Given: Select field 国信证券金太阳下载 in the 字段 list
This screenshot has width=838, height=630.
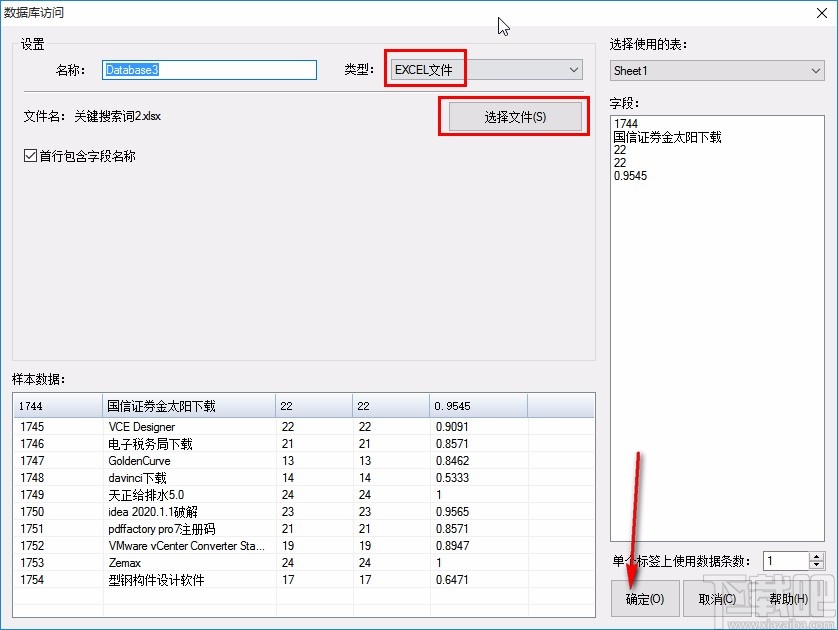Looking at the screenshot, I should [x=668, y=137].
